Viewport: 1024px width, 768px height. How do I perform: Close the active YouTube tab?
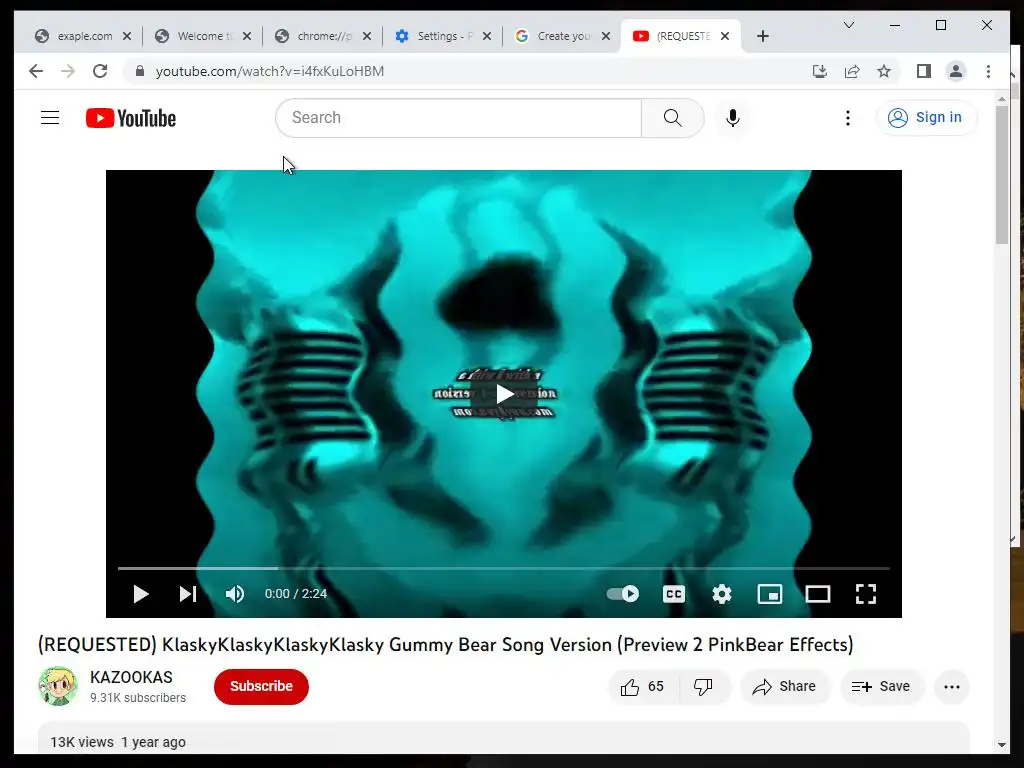pos(725,36)
